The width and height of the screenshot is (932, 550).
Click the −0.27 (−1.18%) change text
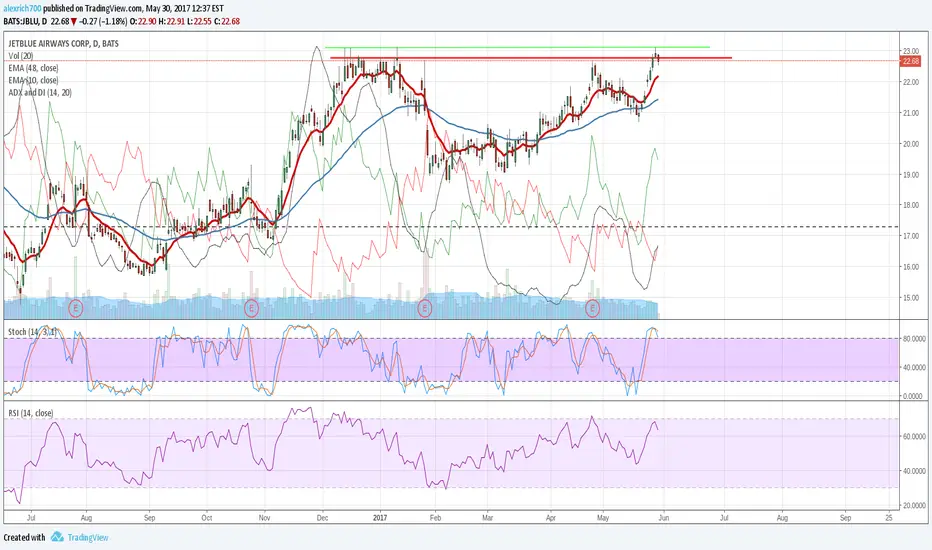pyautogui.click(x=103, y=21)
